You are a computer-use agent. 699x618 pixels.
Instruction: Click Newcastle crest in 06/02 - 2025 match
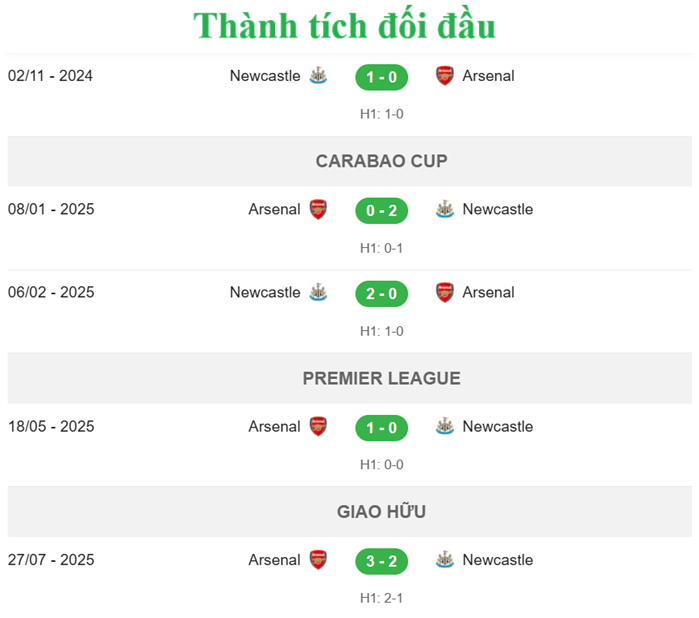tap(318, 293)
